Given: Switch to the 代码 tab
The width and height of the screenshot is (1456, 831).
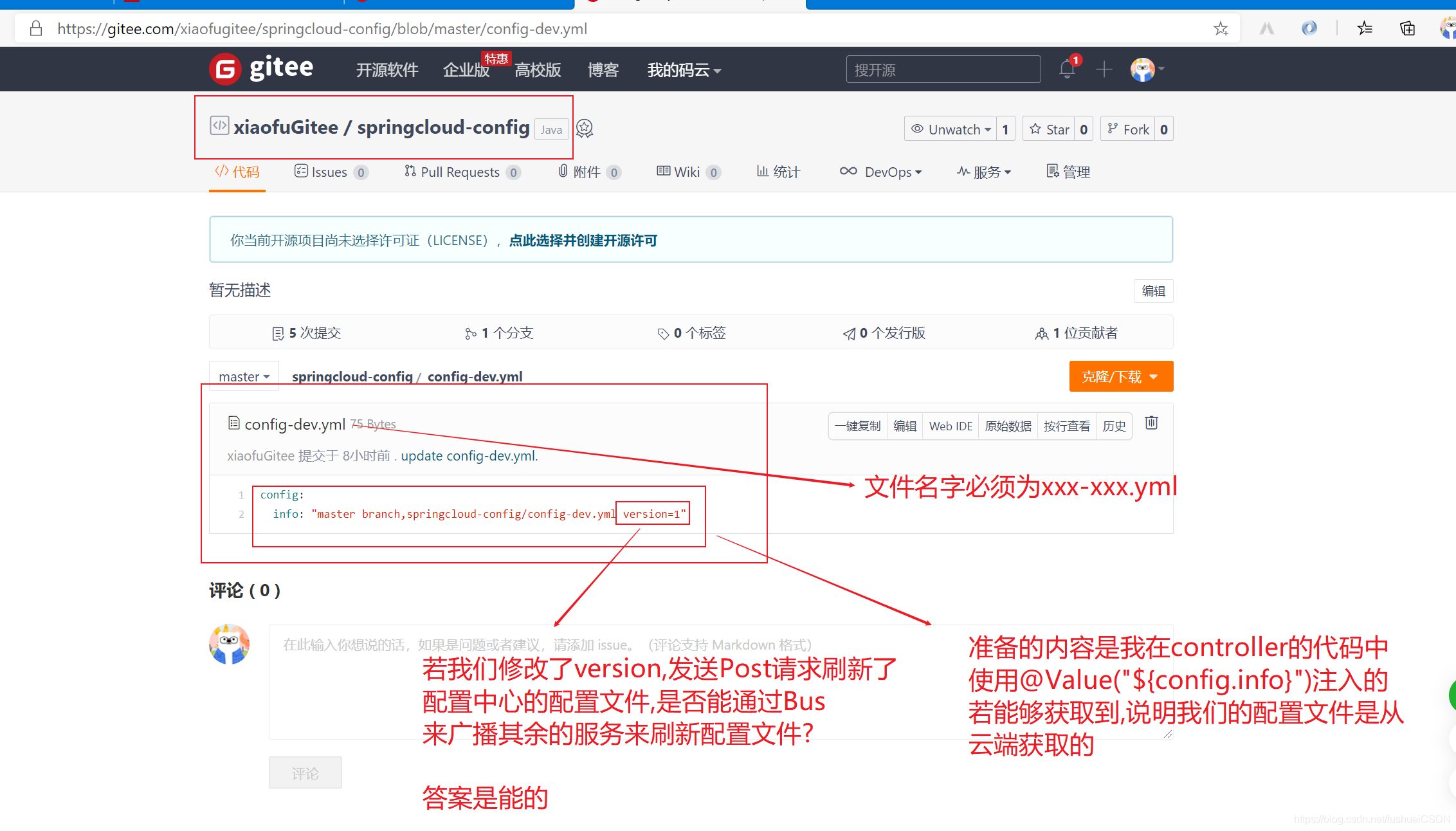Looking at the screenshot, I should [x=237, y=172].
